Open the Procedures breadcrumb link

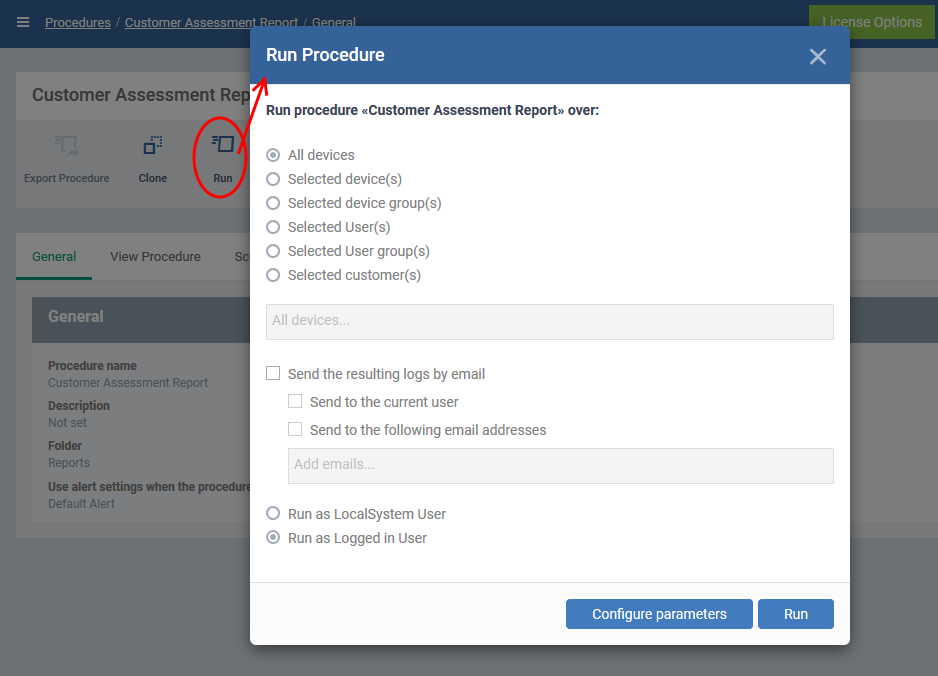click(x=78, y=22)
